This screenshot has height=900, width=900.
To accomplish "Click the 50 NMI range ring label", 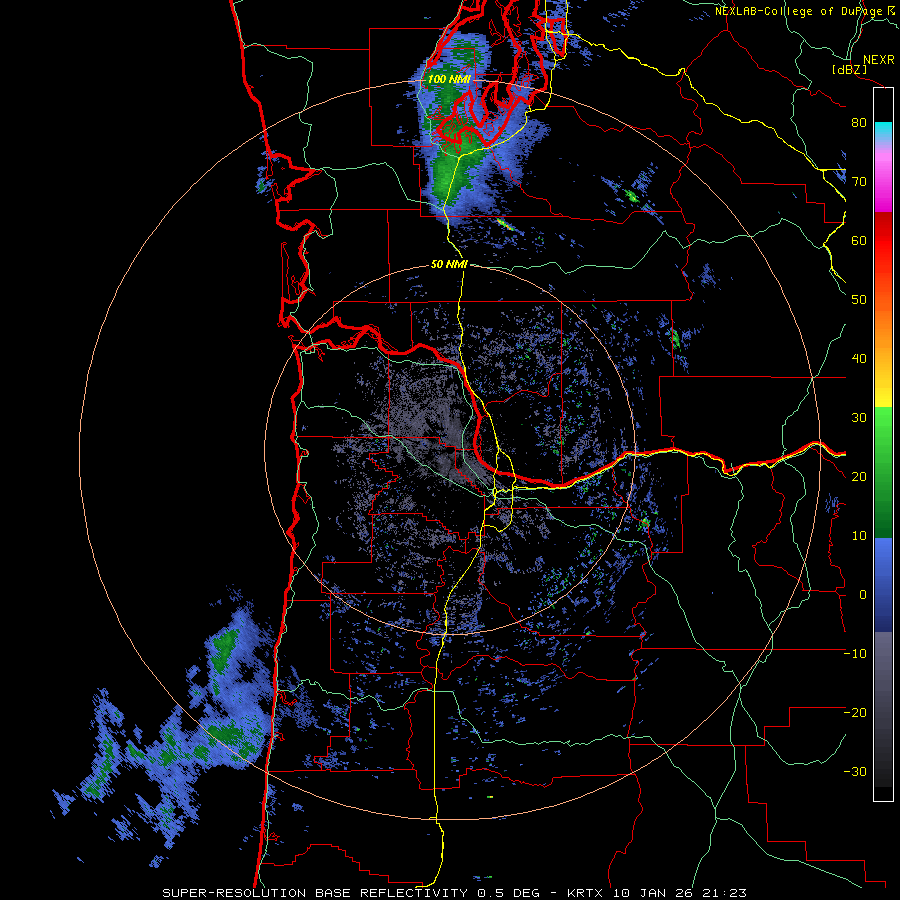I will (449, 265).
